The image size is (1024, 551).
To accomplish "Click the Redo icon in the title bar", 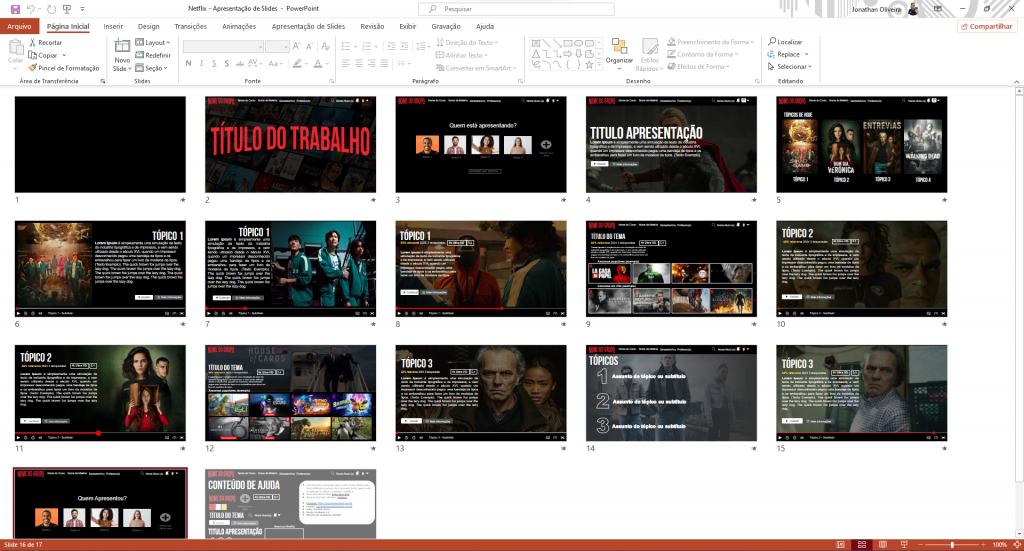I will [x=52, y=9].
